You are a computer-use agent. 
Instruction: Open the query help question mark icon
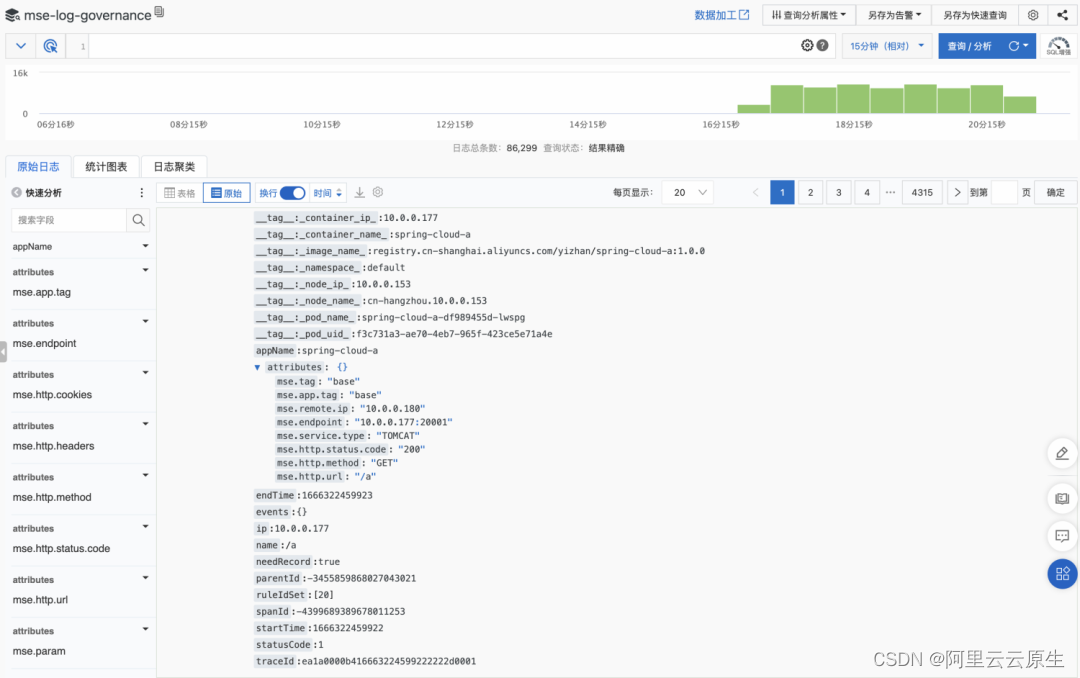pyautogui.click(x=822, y=45)
